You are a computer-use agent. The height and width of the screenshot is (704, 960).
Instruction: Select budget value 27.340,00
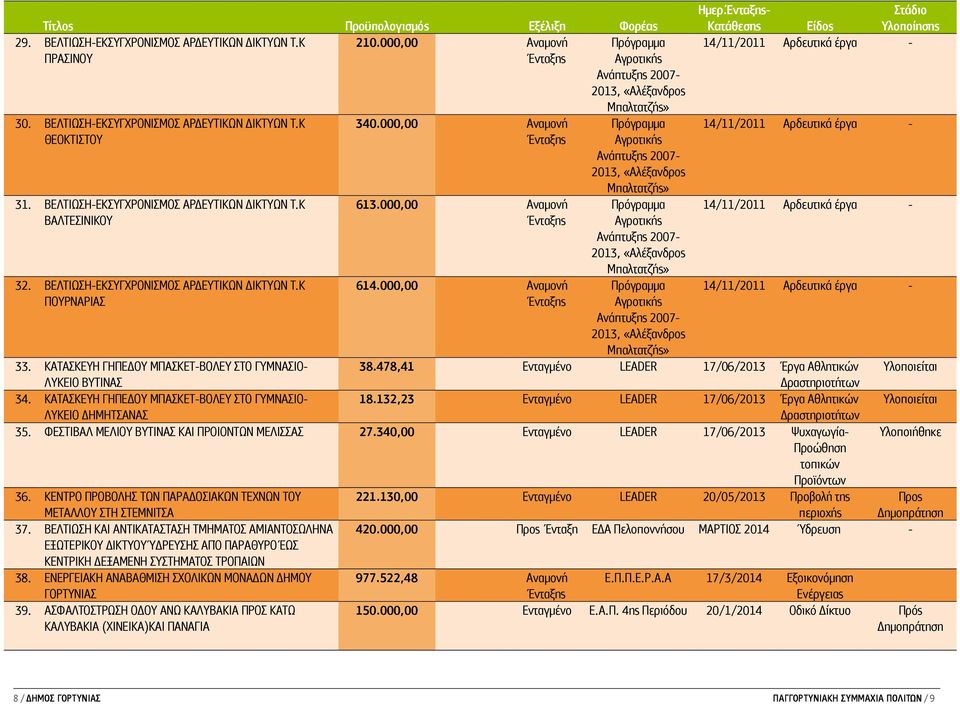pyautogui.click(x=386, y=432)
